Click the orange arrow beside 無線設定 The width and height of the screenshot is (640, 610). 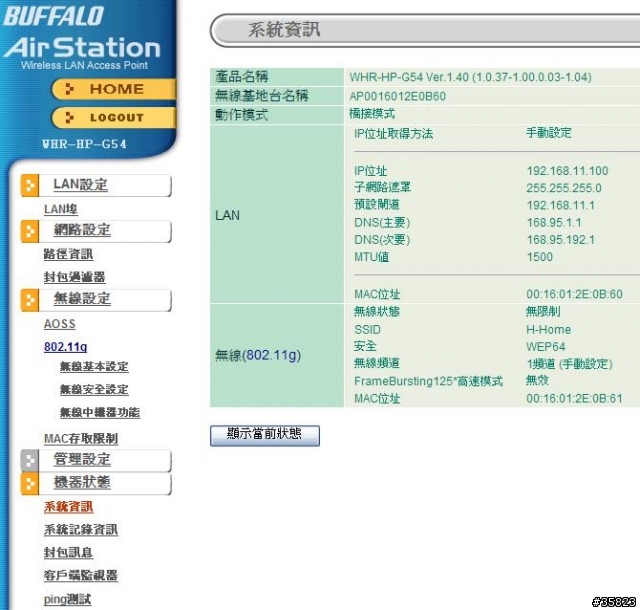[30, 300]
